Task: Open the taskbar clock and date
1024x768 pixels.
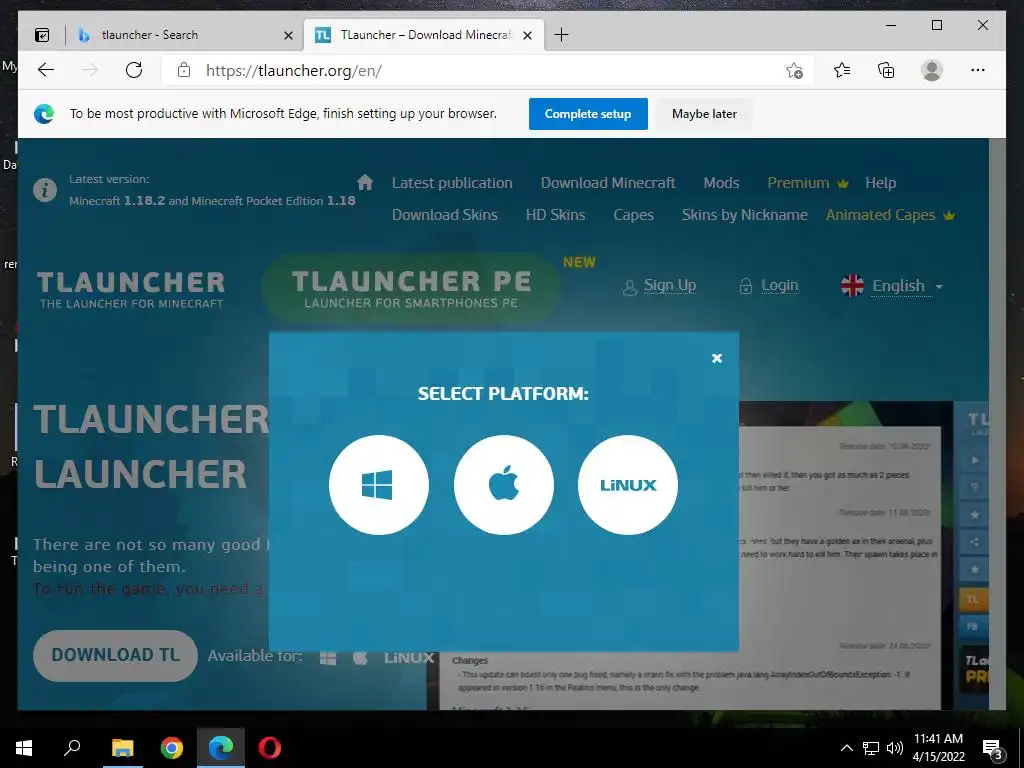Action: (x=938, y=748)
